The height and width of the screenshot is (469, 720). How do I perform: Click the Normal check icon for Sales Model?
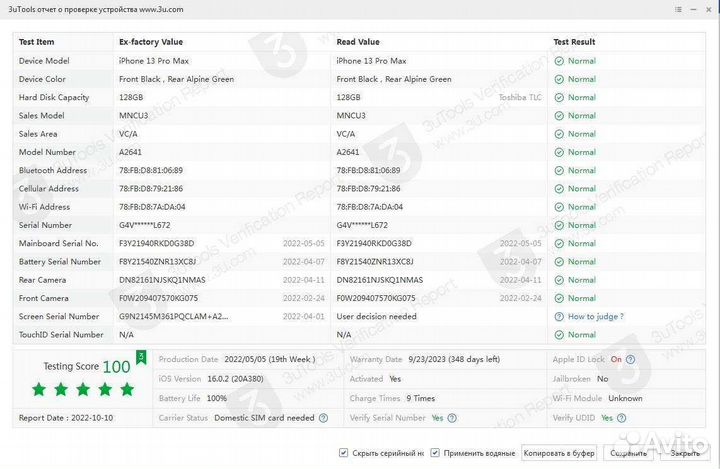click(559, 116)
